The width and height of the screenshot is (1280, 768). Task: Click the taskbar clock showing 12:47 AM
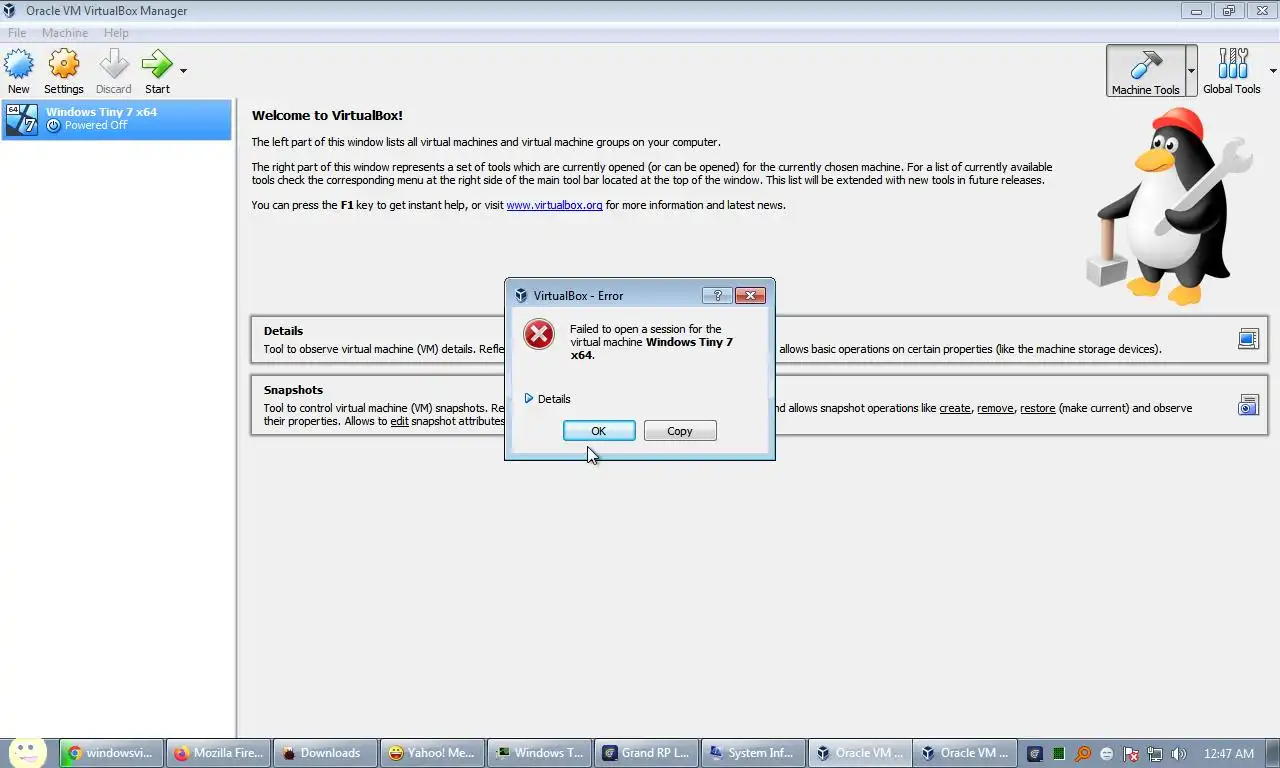point(1229,754)
